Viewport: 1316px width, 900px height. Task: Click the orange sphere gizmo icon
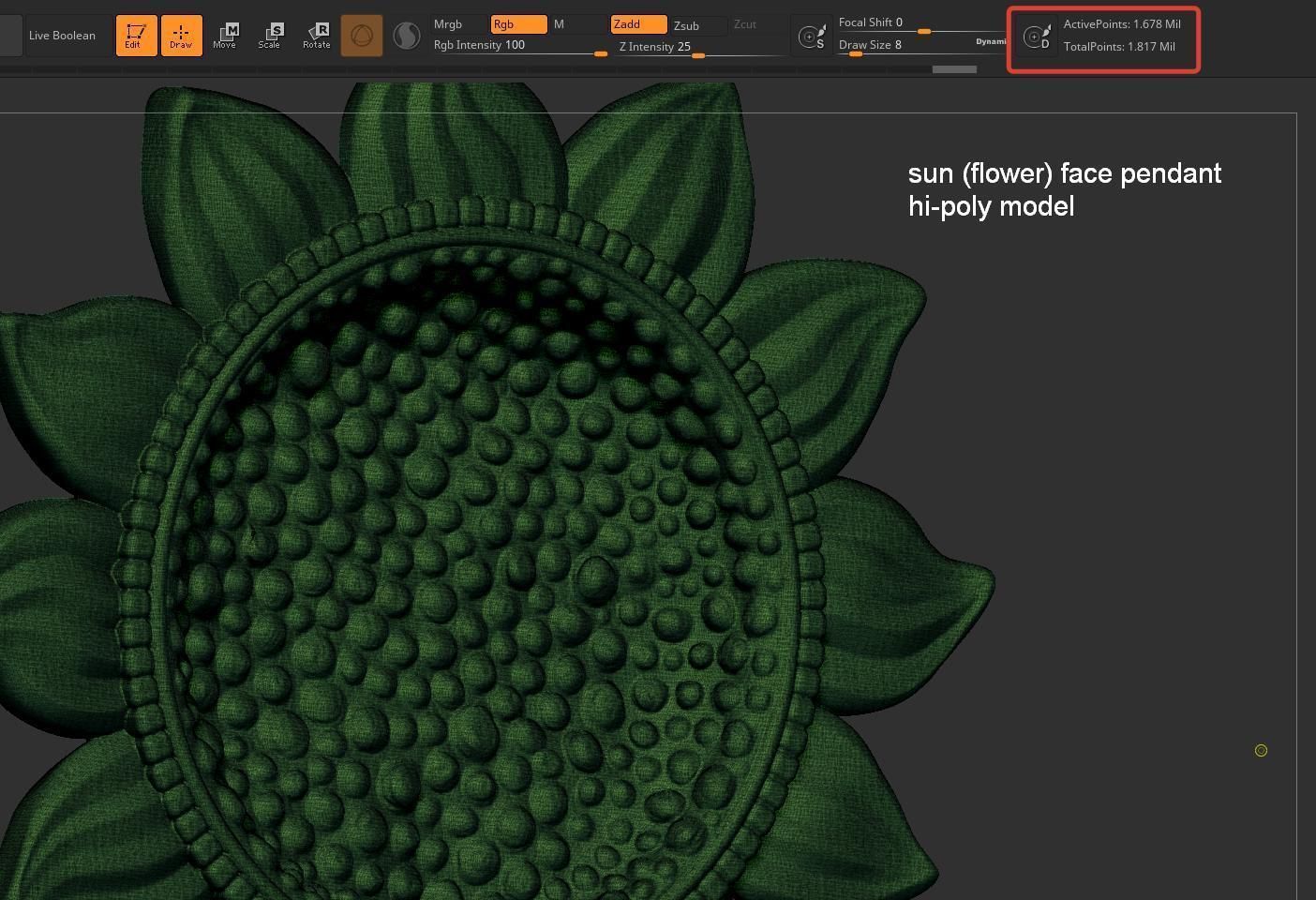click(x=362, y=36)
